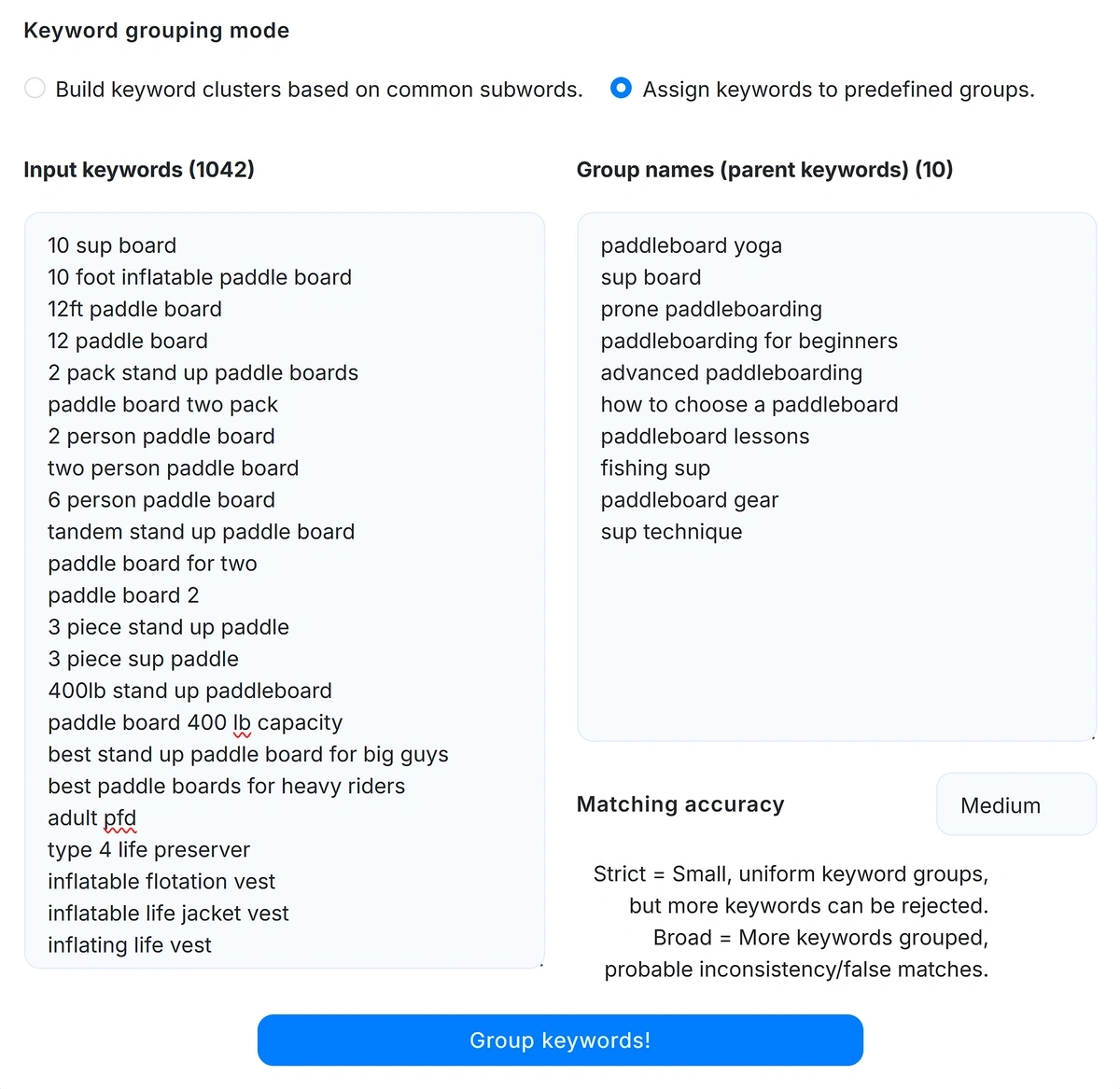Click the '10 sup board' keyword line

(x=112, y=245)
